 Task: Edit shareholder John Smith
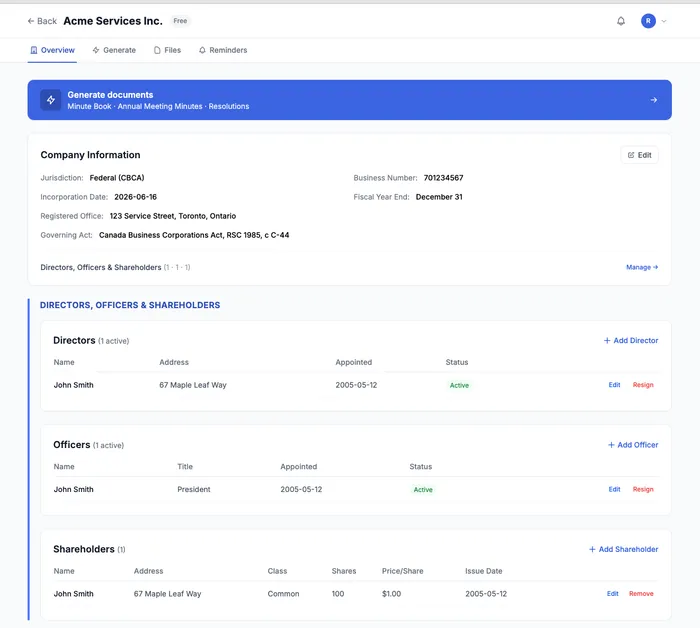click(612, 594)
